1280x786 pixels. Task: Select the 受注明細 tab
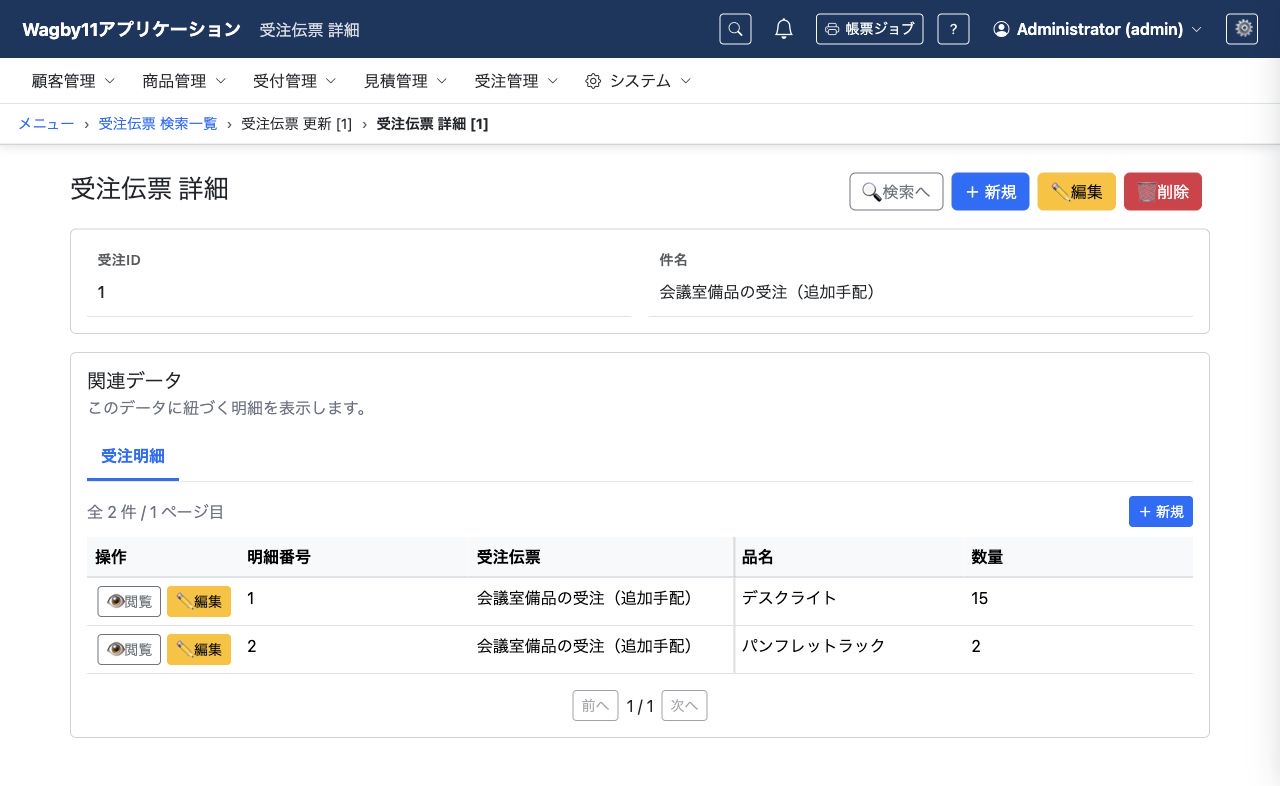click(x=133, y=457)
